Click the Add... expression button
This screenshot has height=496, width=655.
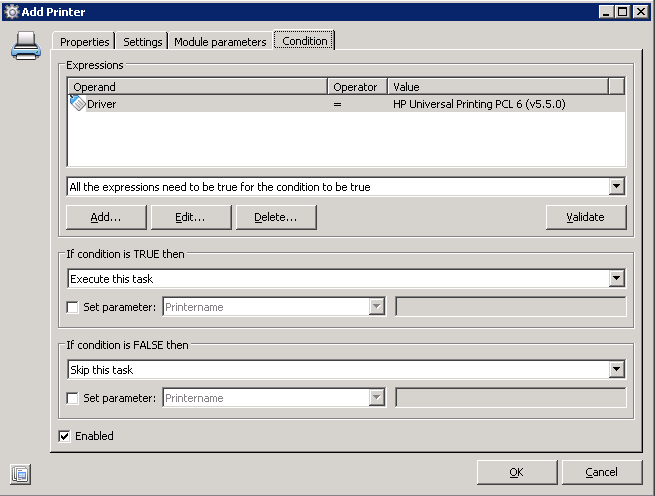point(106,217)
